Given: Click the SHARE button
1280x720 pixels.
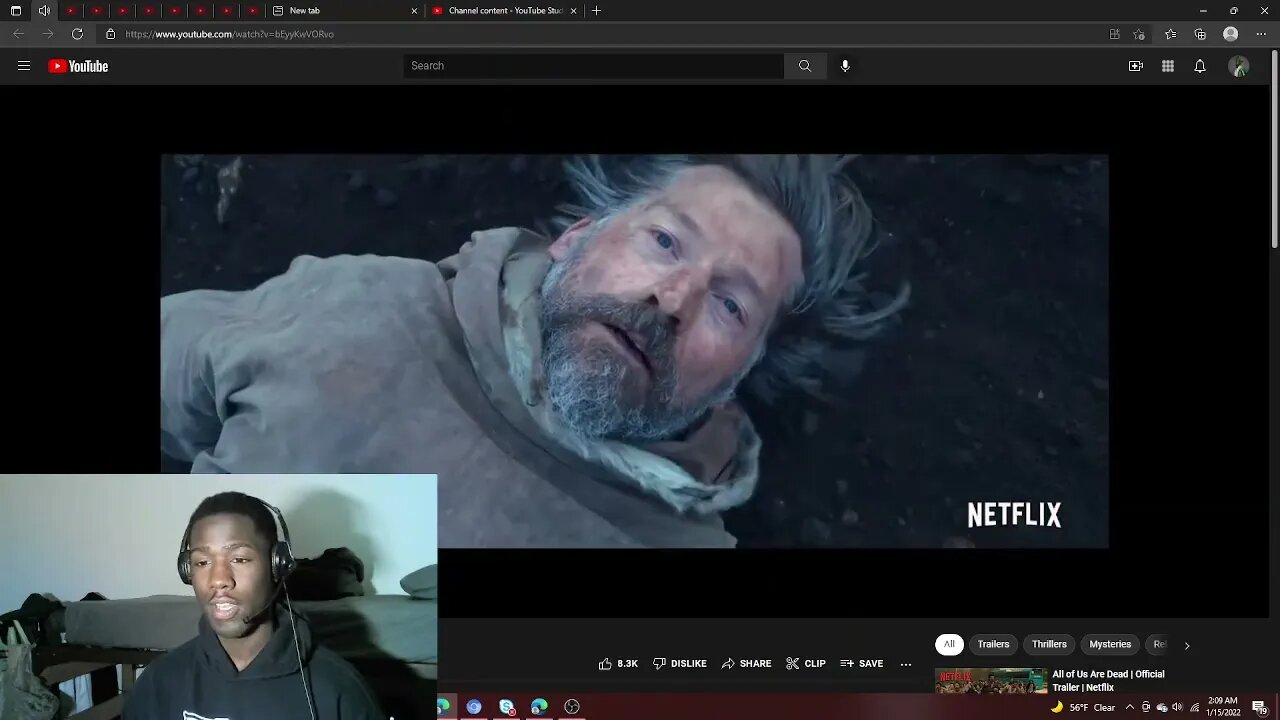Looking at the screenshot, I should 746,663.
